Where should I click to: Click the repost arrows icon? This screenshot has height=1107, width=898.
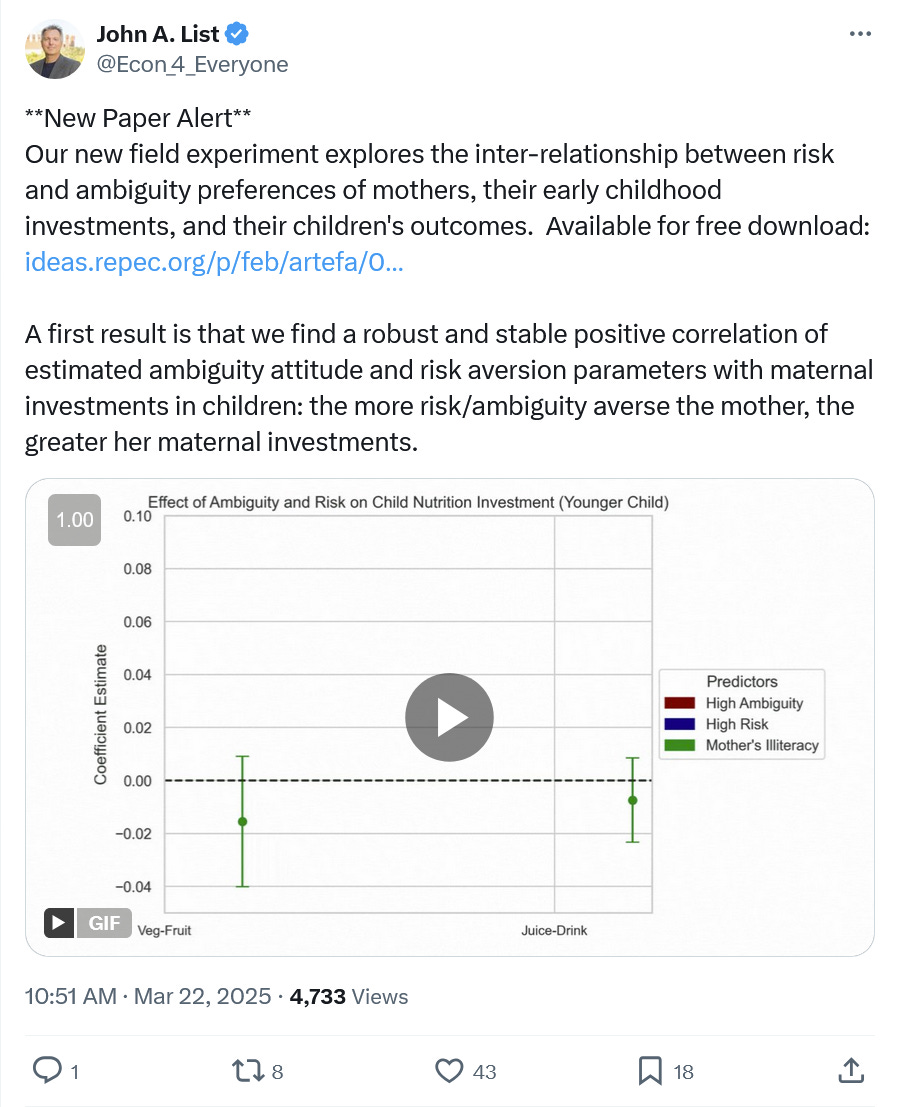(x=248, y=1070)
